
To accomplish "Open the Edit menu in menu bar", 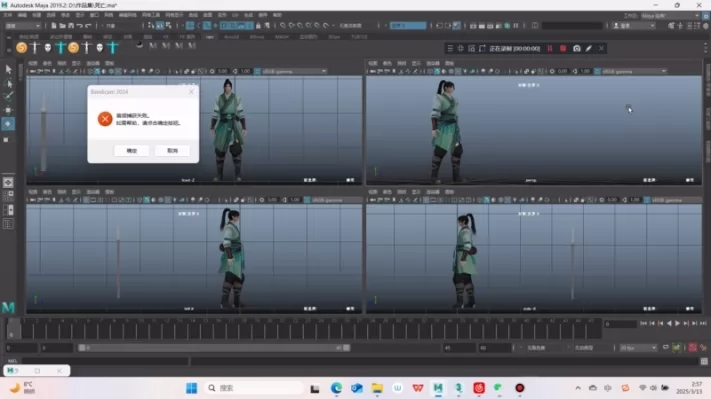I will pos(22,15).
